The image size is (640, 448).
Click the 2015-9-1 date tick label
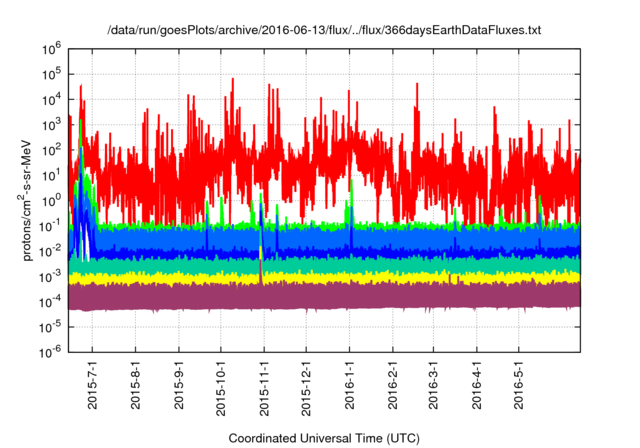click(x=179, y=384)
